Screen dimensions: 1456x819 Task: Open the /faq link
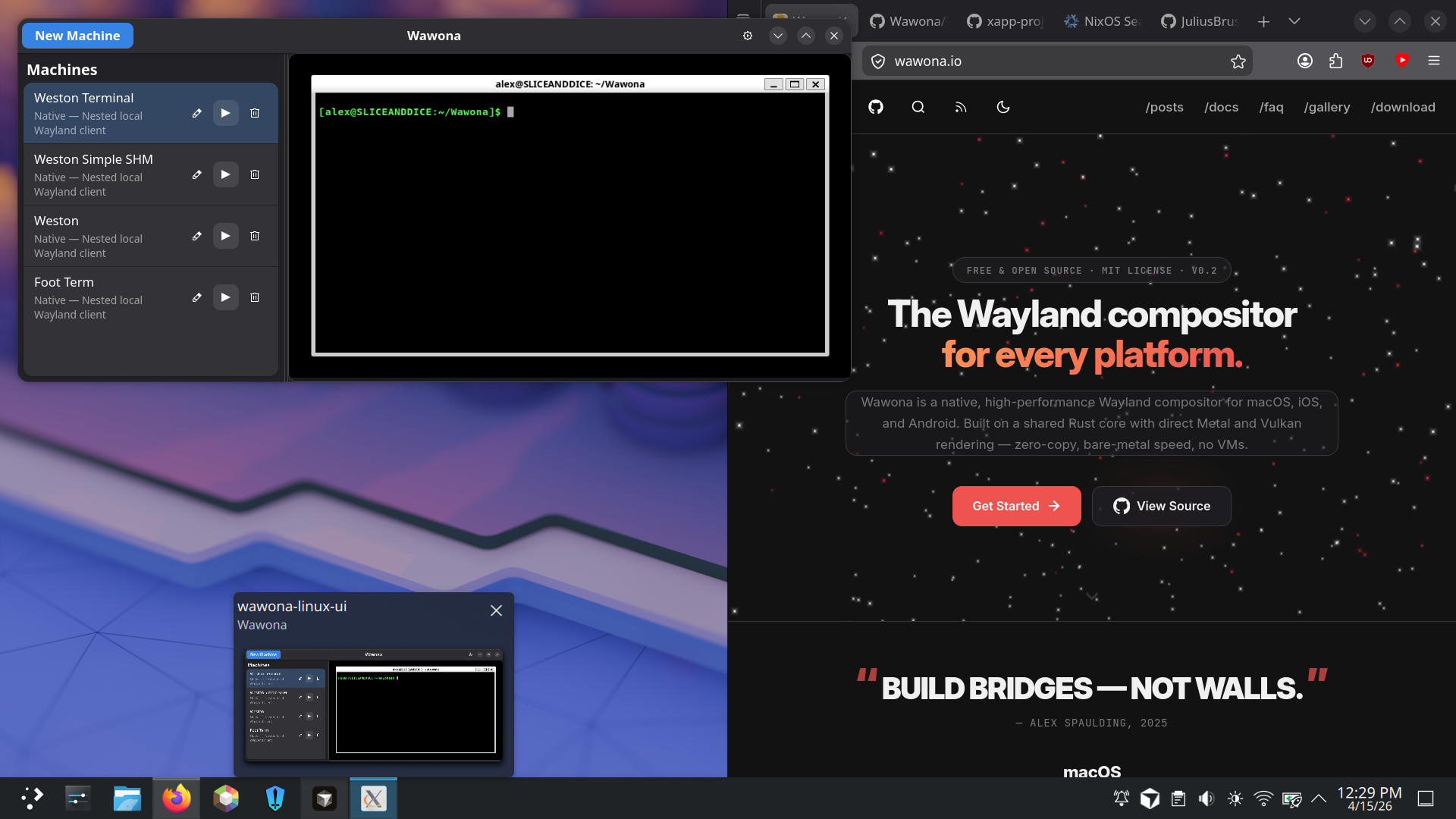[x=1271, y=107]
